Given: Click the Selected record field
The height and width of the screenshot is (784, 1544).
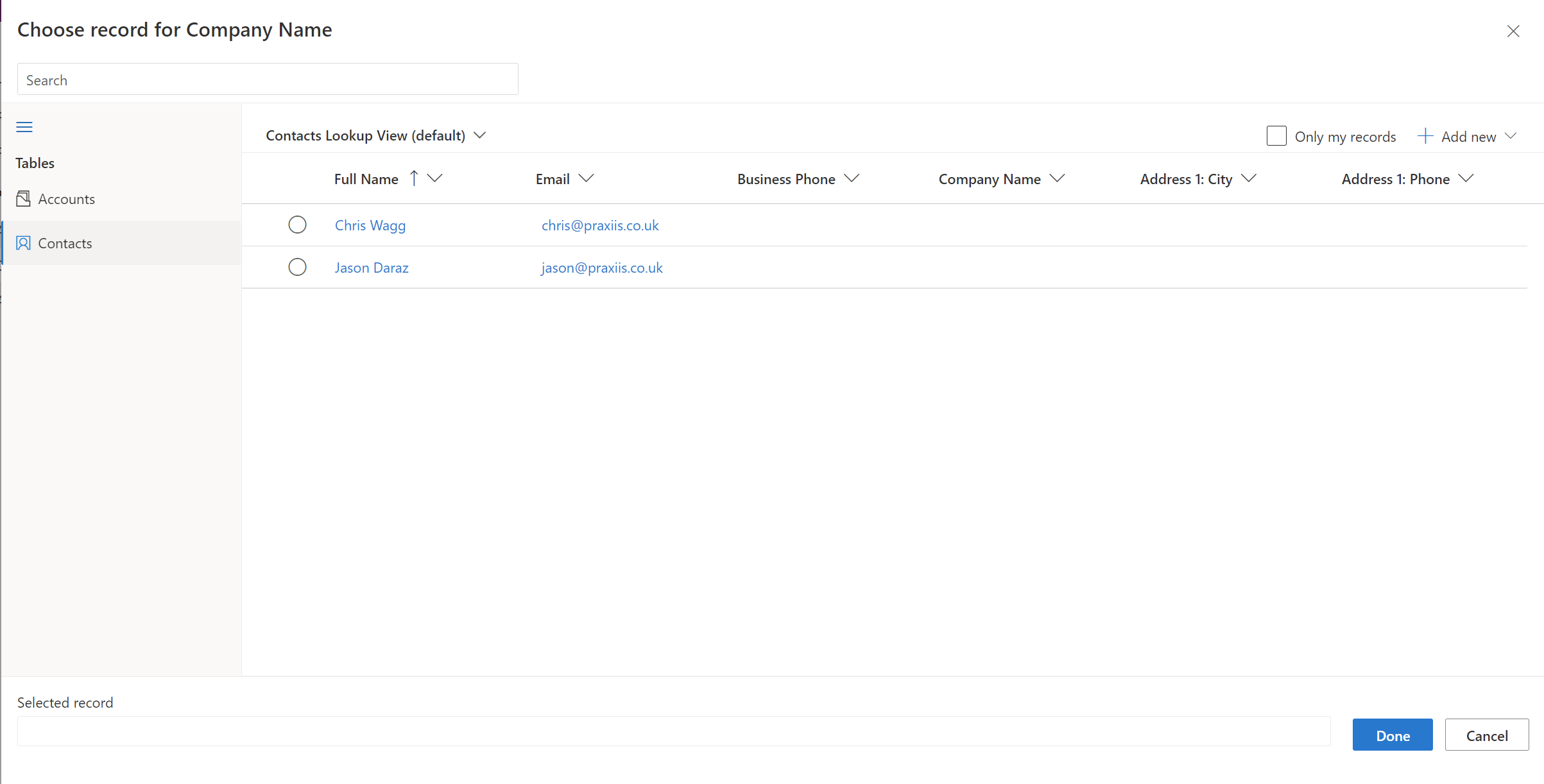Looking at the screenshot, I should click(x=674, y=731).
